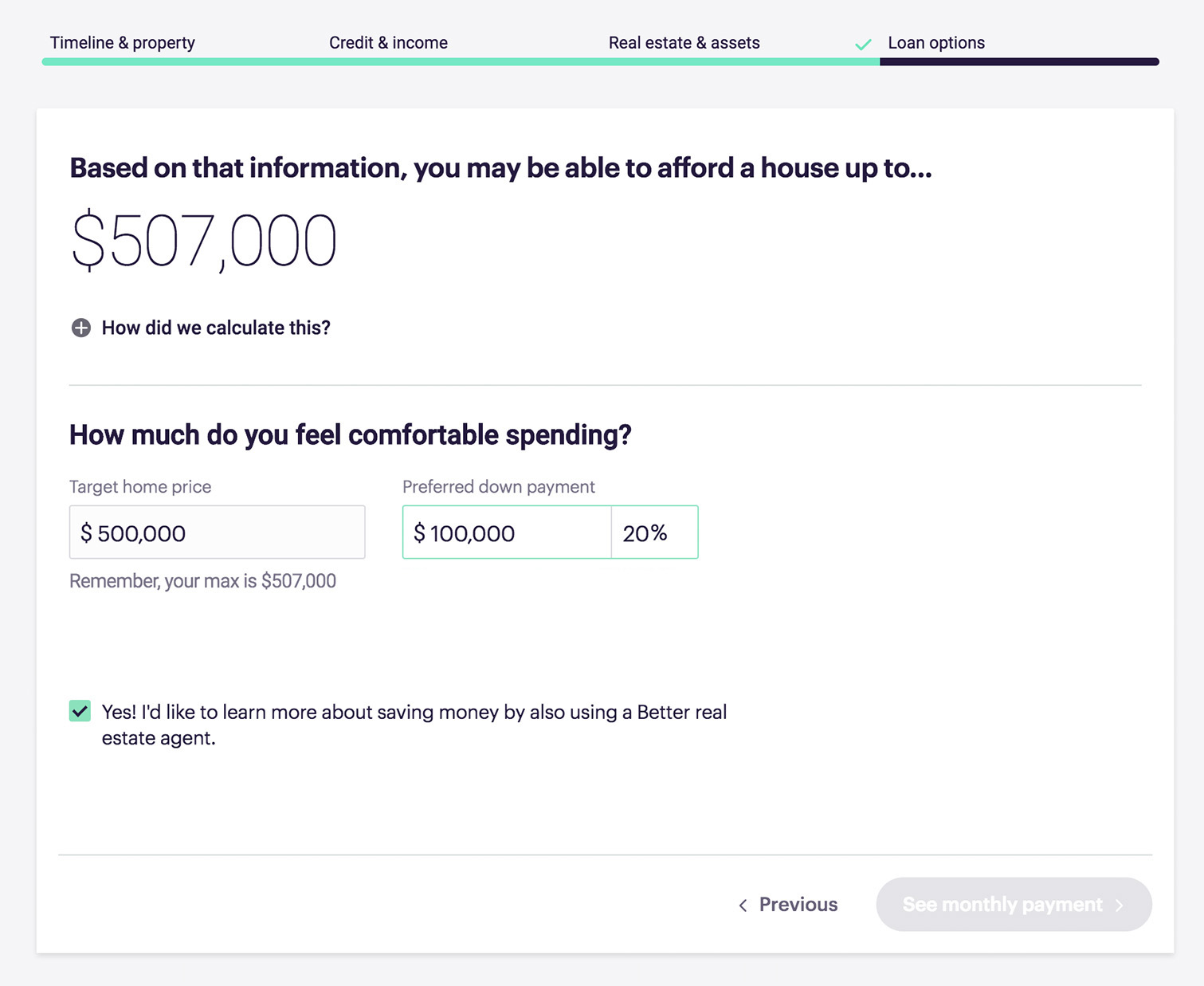Click the dark Loan options progress bar segment
1204x986 pixels.
tap(1019, 61)
